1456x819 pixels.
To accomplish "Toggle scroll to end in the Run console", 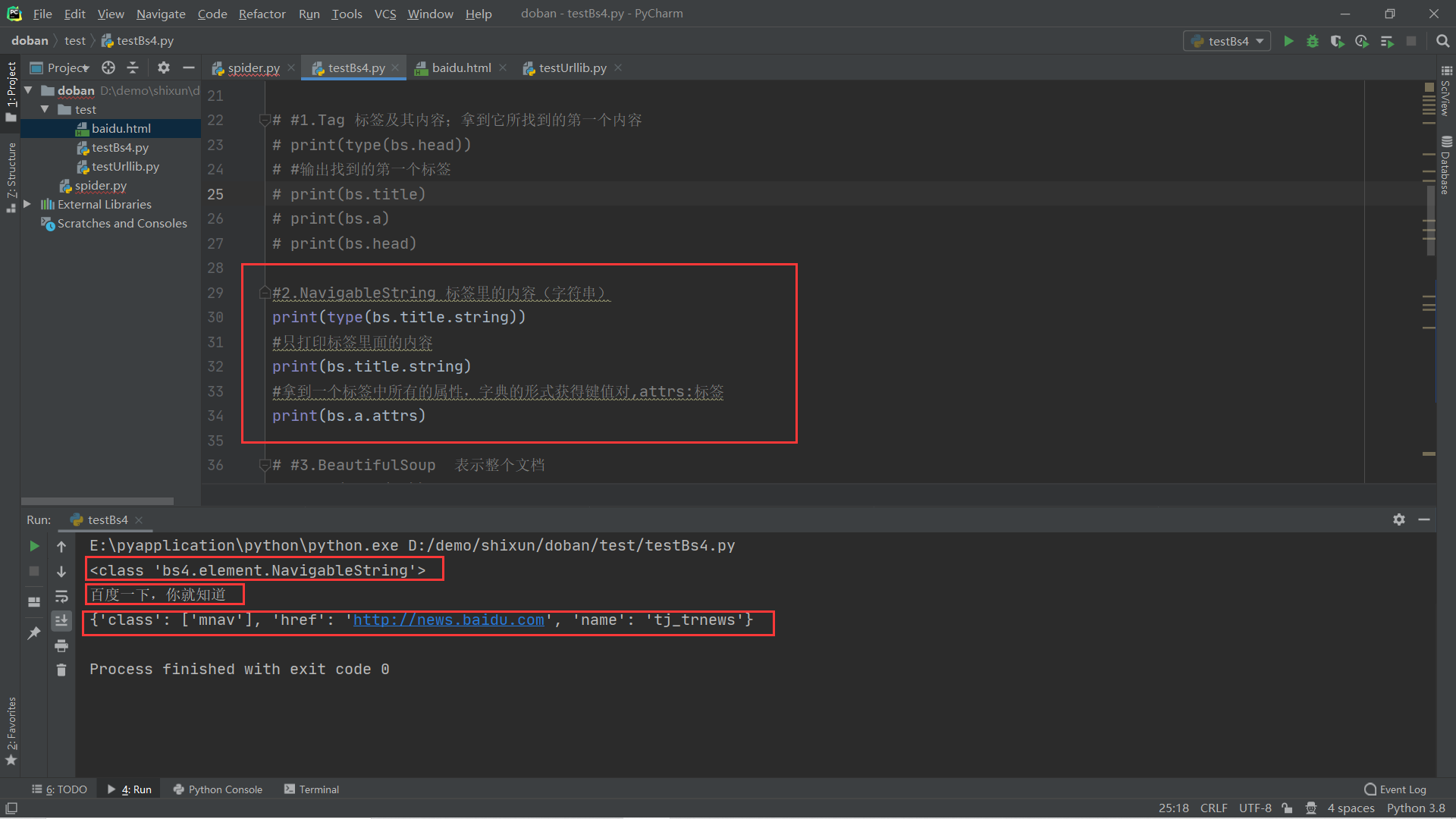I will (x=61, y=620).
